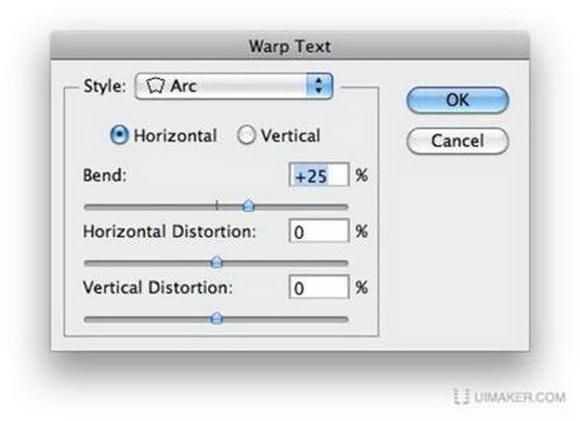Click the Horizontal option label text
This screenshot has height=421, width=580.
pos(175,135)
